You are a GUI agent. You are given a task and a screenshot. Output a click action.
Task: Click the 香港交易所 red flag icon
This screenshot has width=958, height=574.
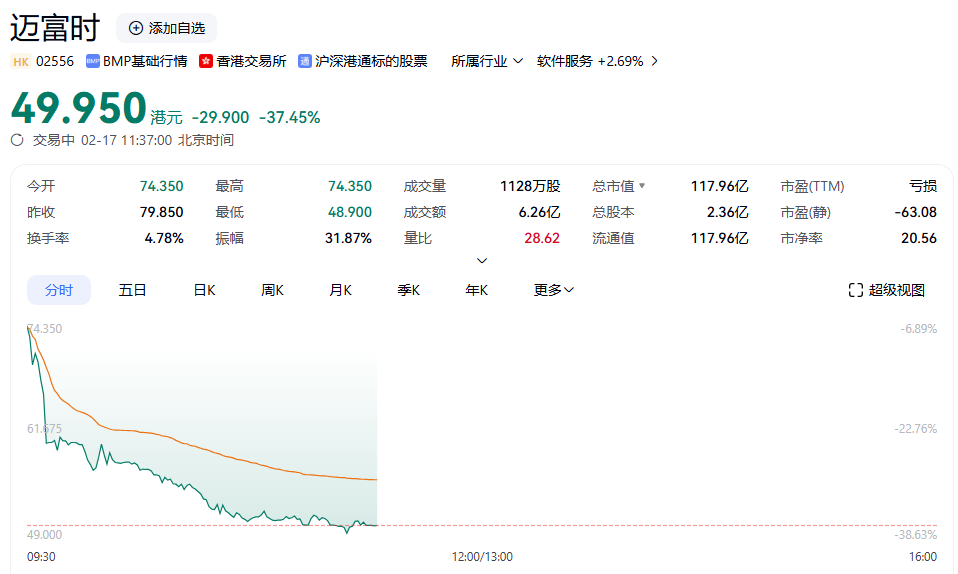point(206,61)
